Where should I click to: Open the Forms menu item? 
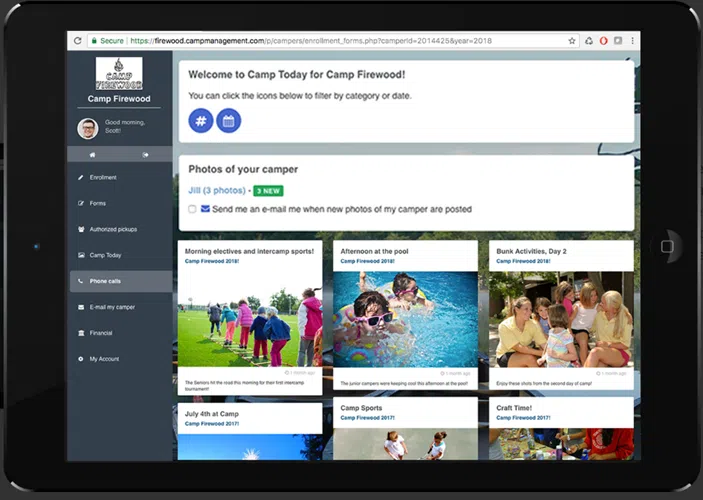pyautogui.click(x=98, y=203)
